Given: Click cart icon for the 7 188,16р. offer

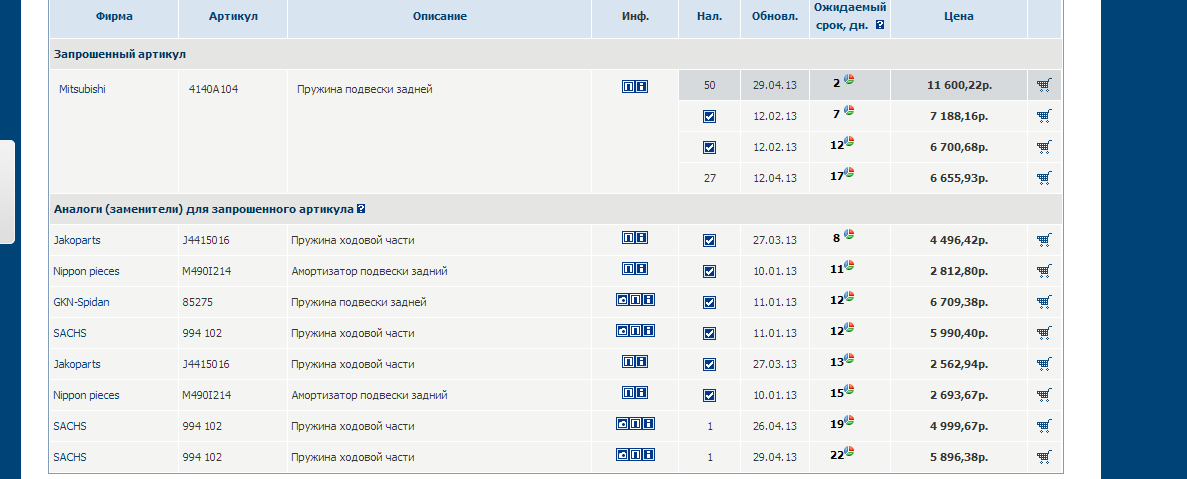Looking at the screenshot, I should pos(1044,116).
